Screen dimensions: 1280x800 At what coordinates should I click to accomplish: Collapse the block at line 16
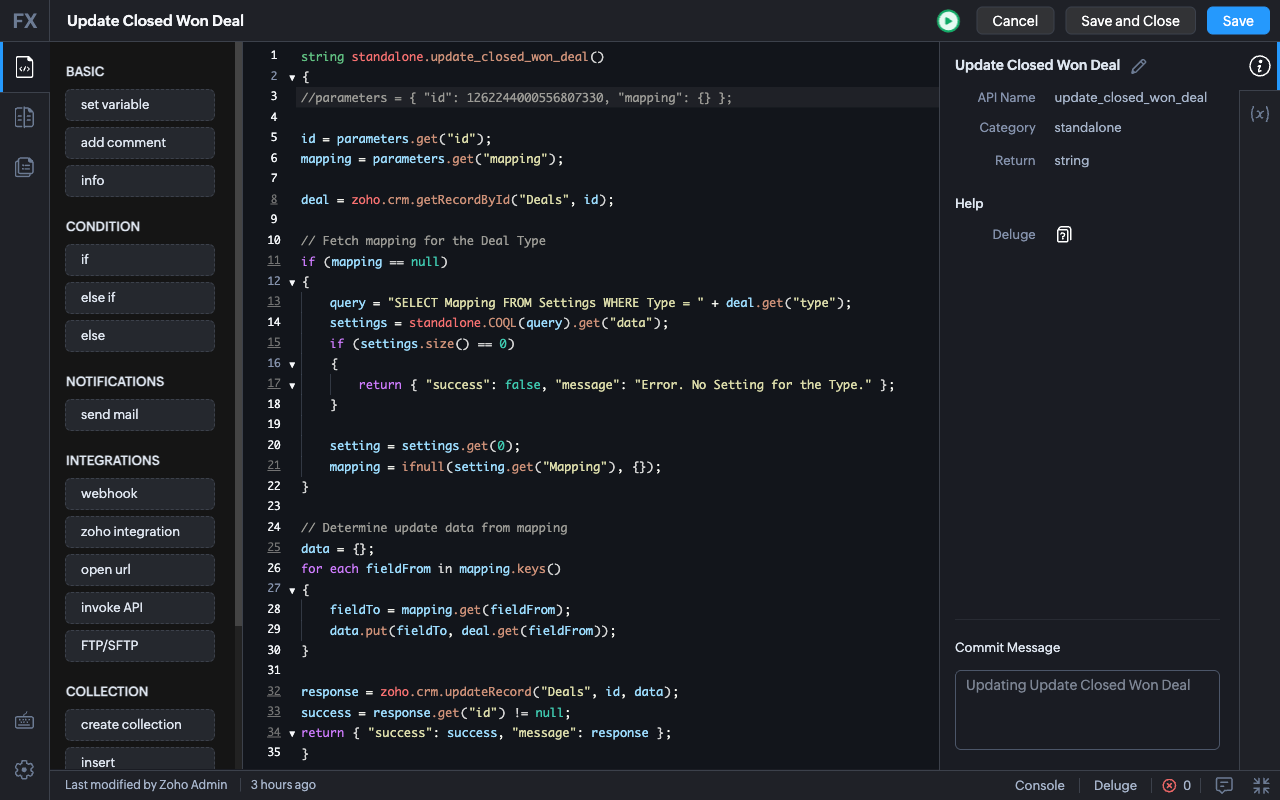pos(292,364)
